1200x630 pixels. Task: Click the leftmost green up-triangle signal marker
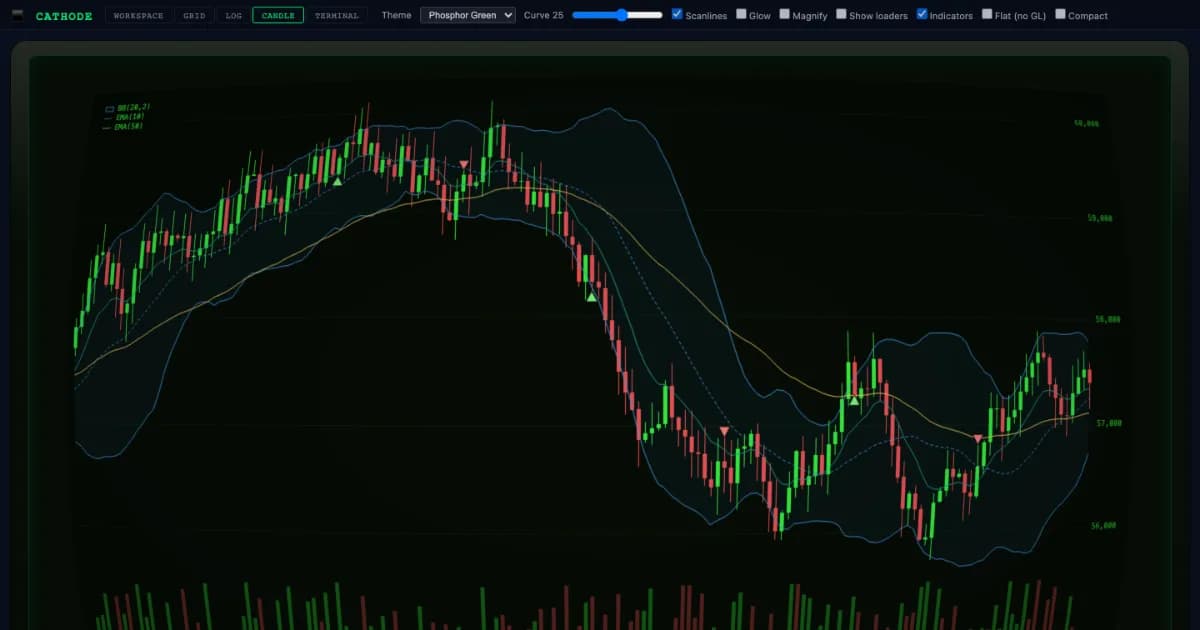pos(338,181)
